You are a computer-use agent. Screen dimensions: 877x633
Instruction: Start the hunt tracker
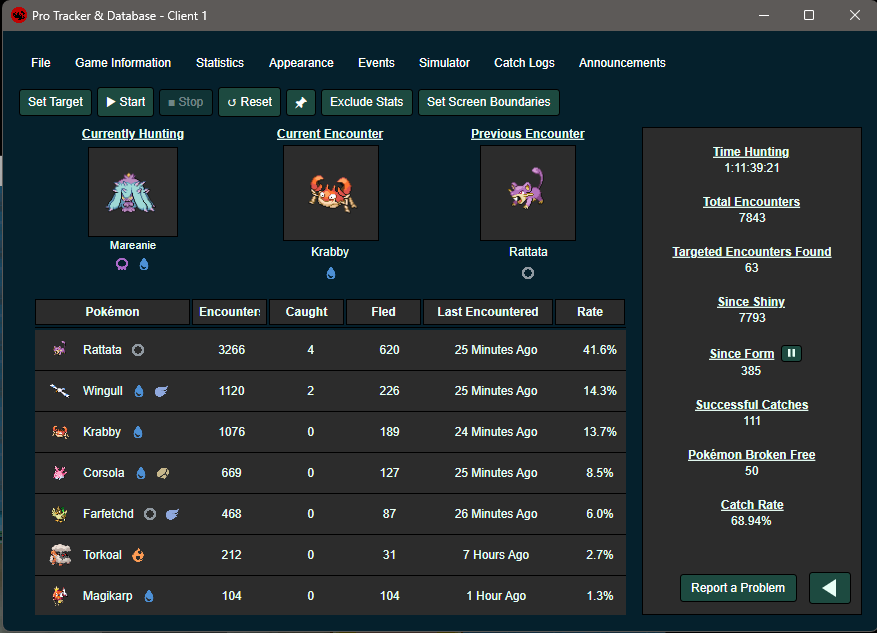click(125, 102)
